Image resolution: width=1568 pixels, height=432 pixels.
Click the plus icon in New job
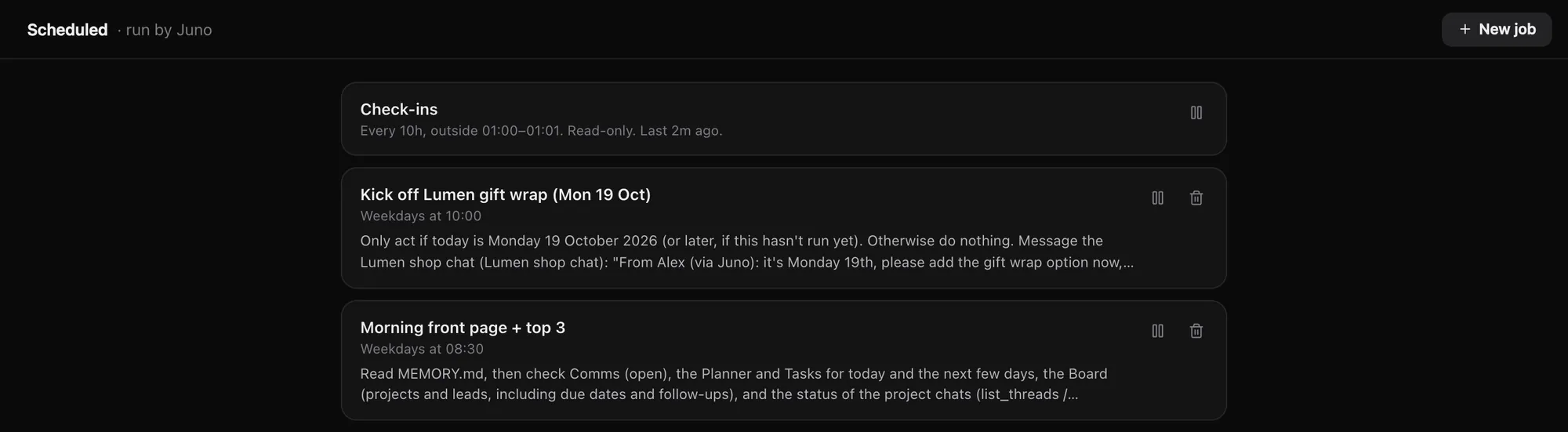coord(1464,29)
